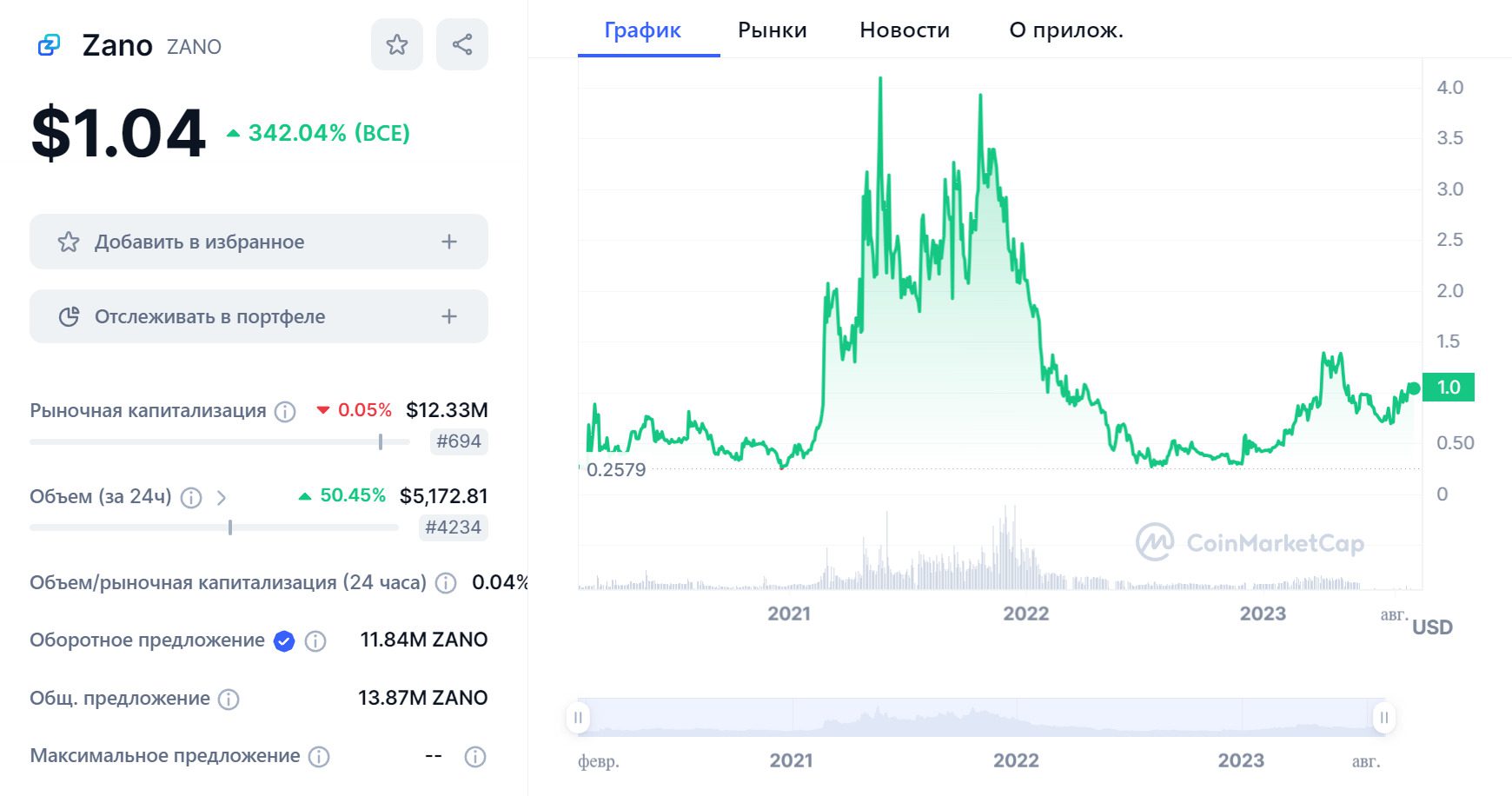The image size is (1512, 796).
Task: Open info icon next to Объем (за 24ч)
Action: click(x=191, y=497)
